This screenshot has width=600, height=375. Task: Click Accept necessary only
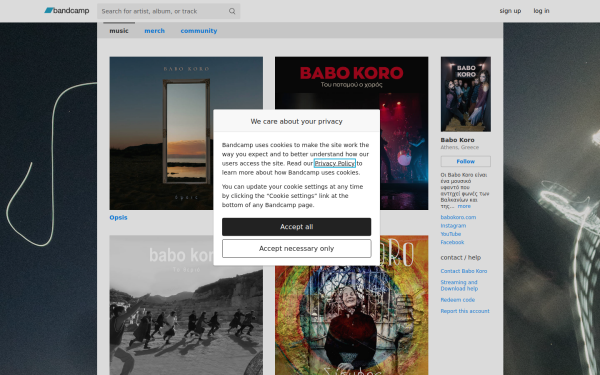(297, 249)
